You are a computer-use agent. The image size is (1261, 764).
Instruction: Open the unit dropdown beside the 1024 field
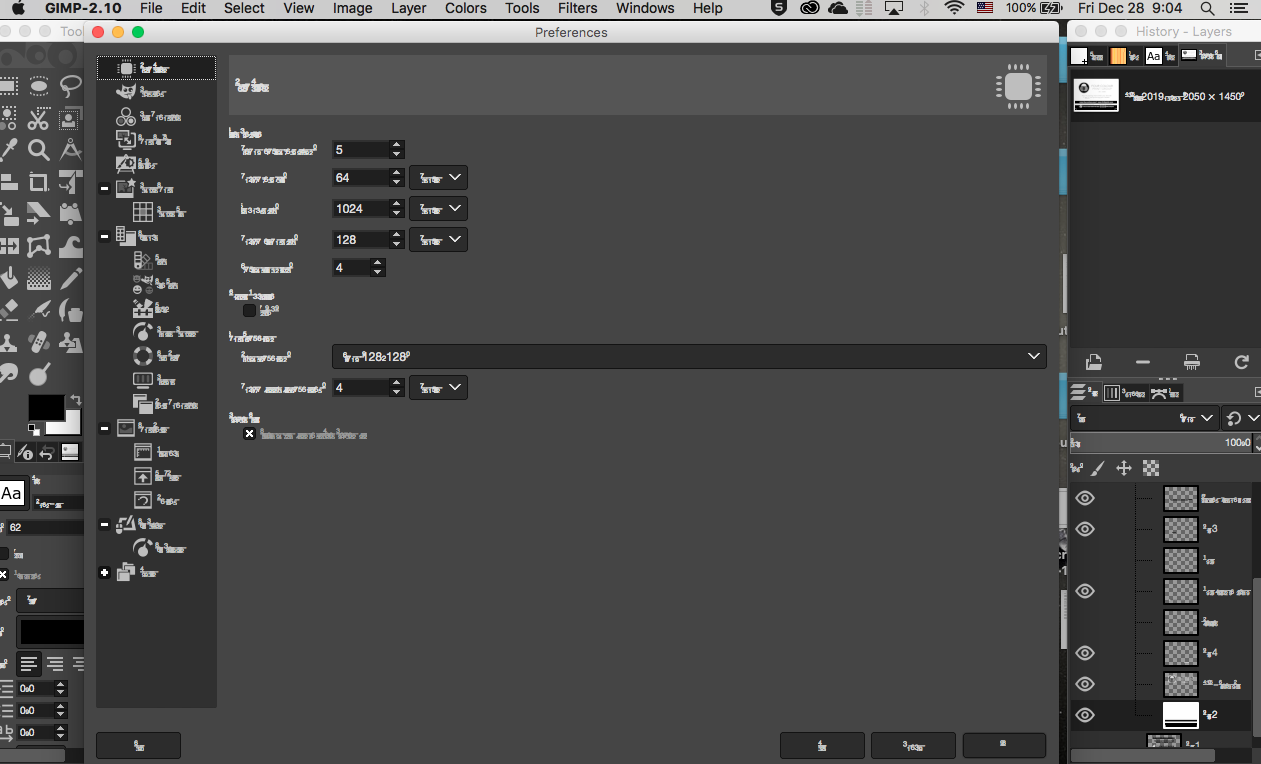click(x=438, y=209)
